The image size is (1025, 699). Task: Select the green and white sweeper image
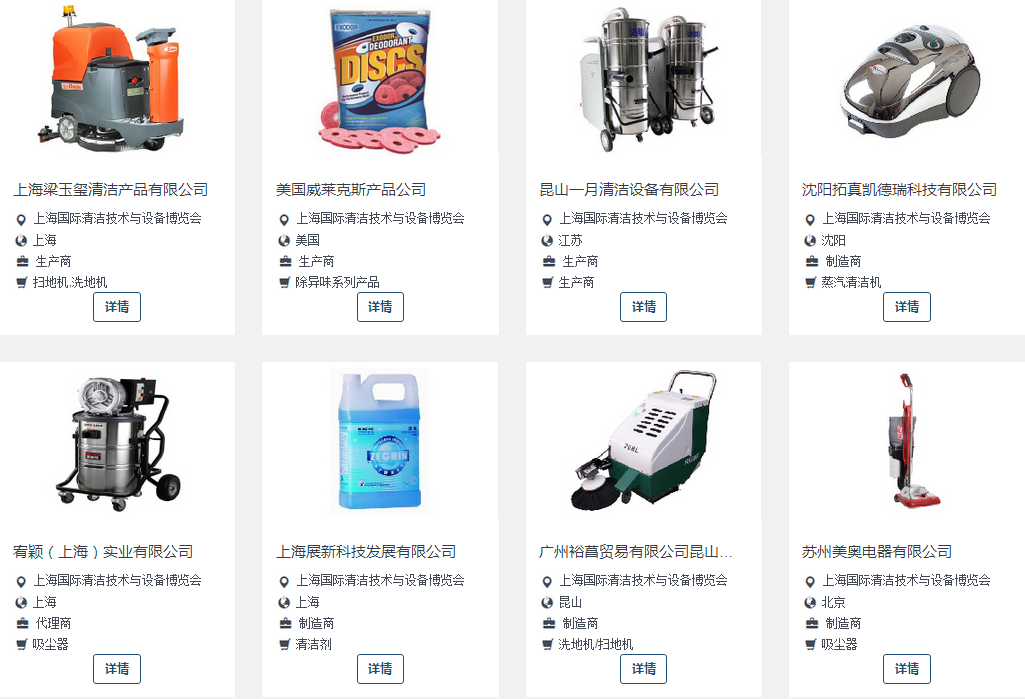[x=644, y=440]
